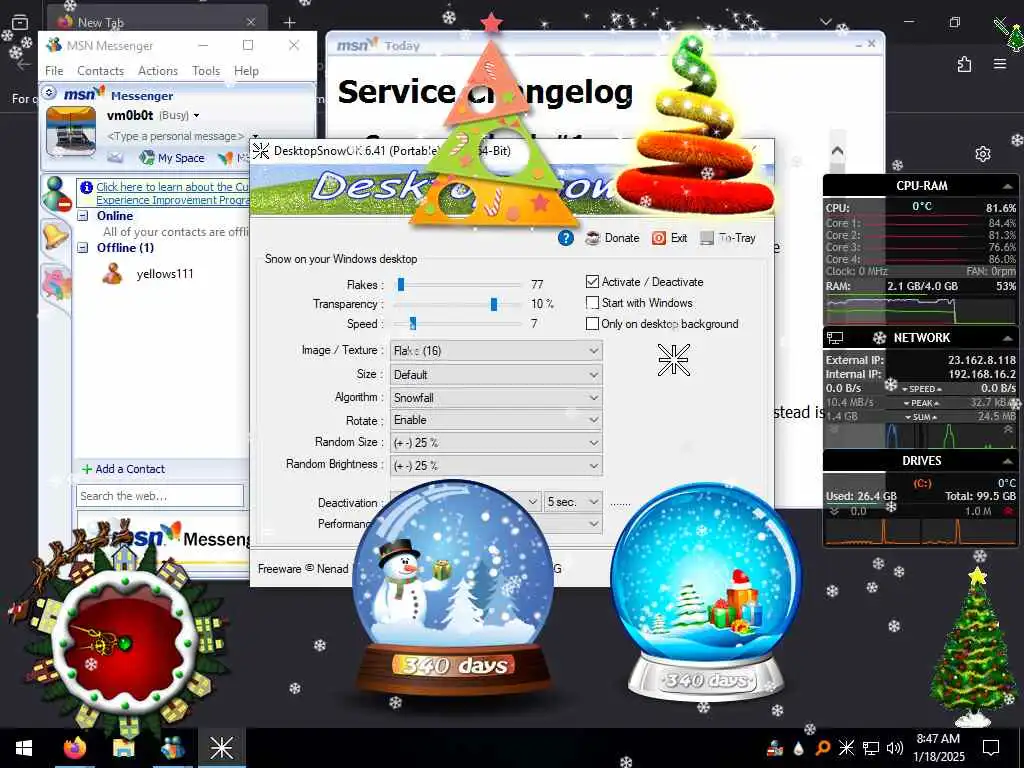This screenshot has height=768, width=1024.
Task: Click the personal message field in Messenger
Action: point(175,136)
